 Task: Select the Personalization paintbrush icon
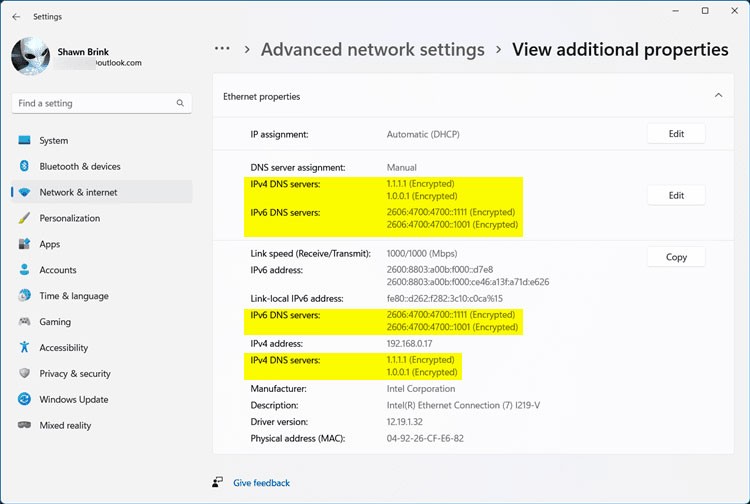24,218
